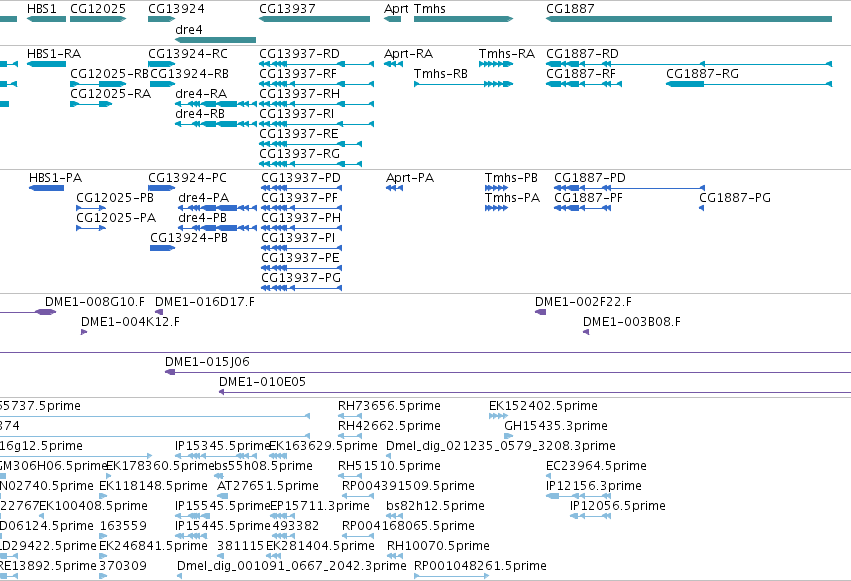Select transcript CG13937-RF
This screenshot has width=851, height=581.
coord(298,74)
